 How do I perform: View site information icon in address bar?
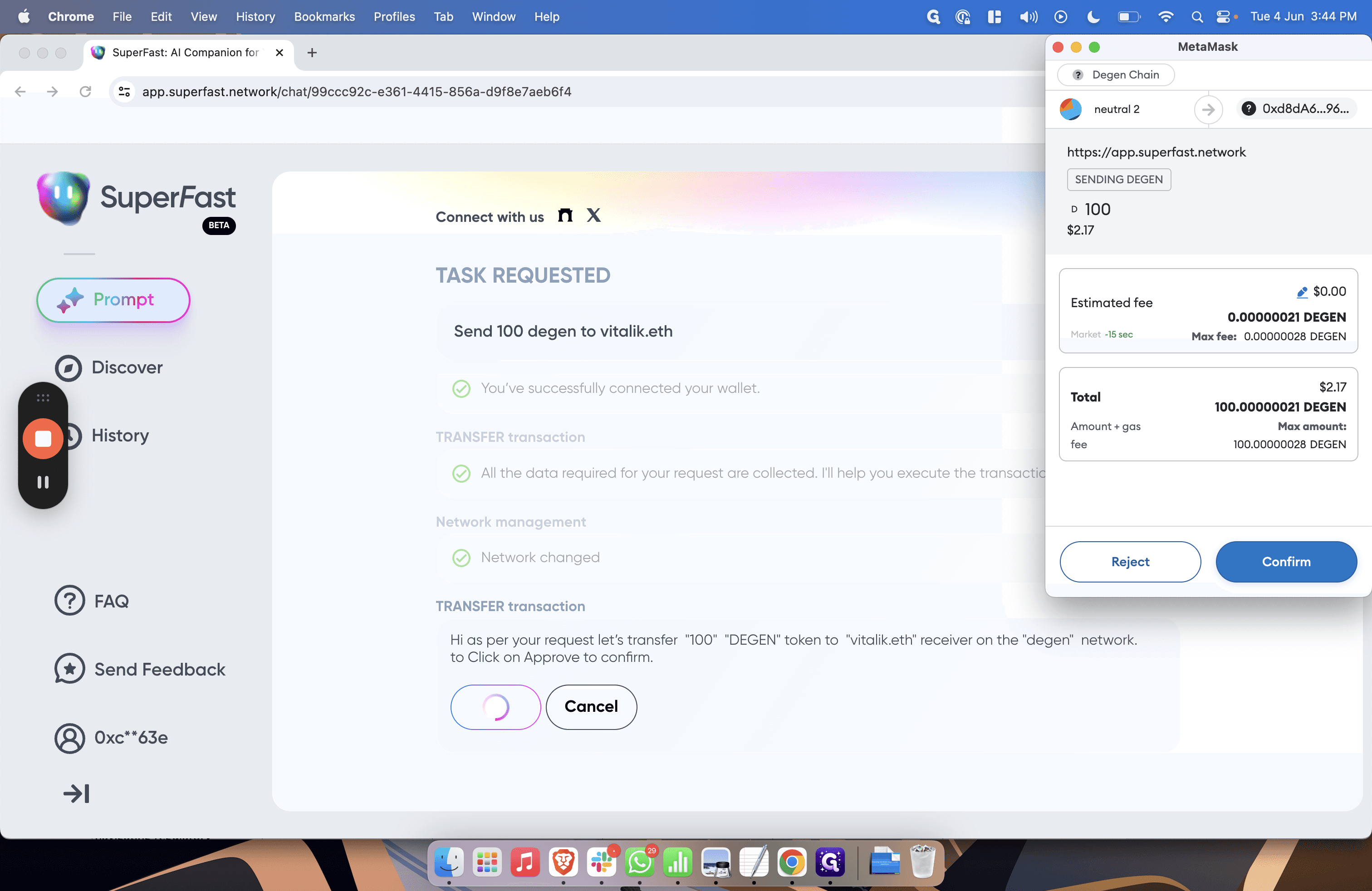pos(124,92)
